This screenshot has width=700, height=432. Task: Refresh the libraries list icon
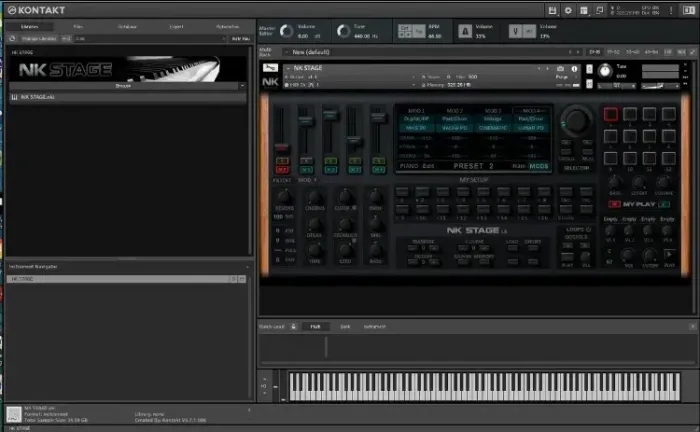click(x=12, y=39)
